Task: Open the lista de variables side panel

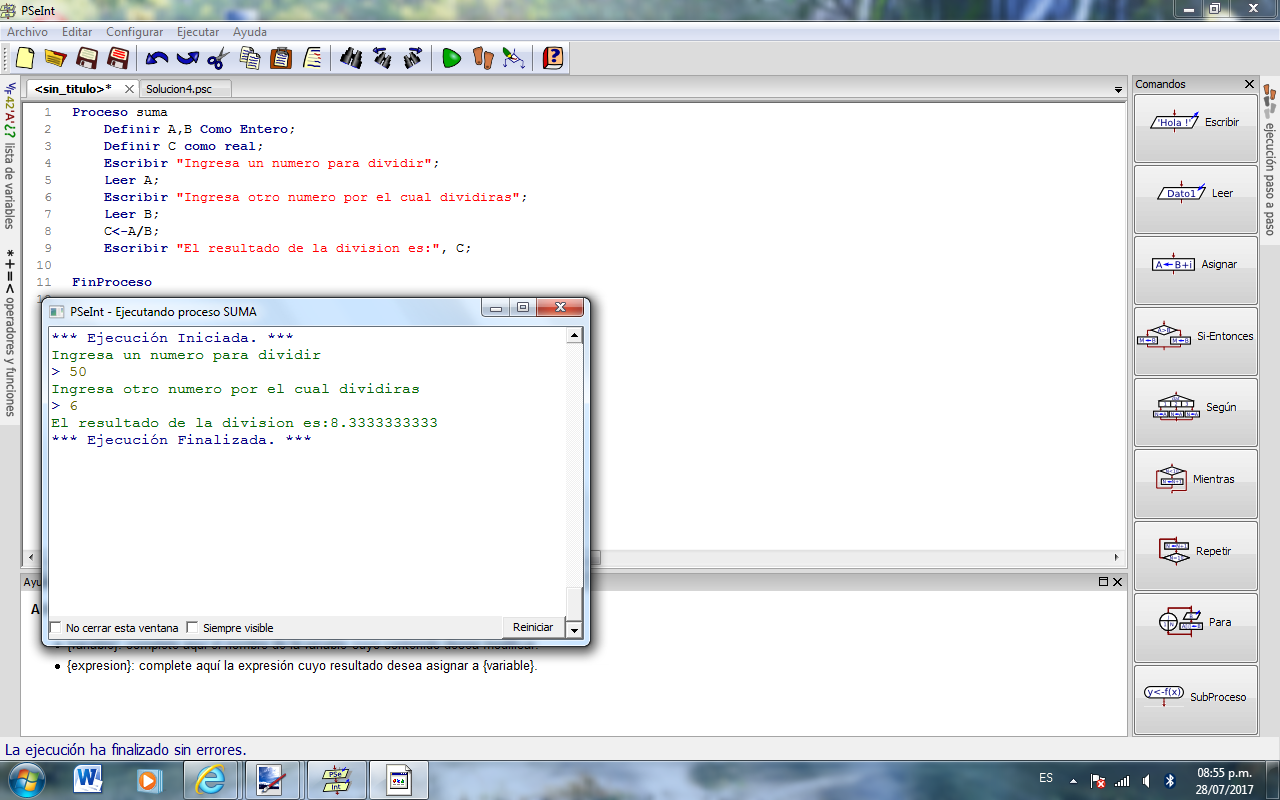Action: tap(9, 156)
